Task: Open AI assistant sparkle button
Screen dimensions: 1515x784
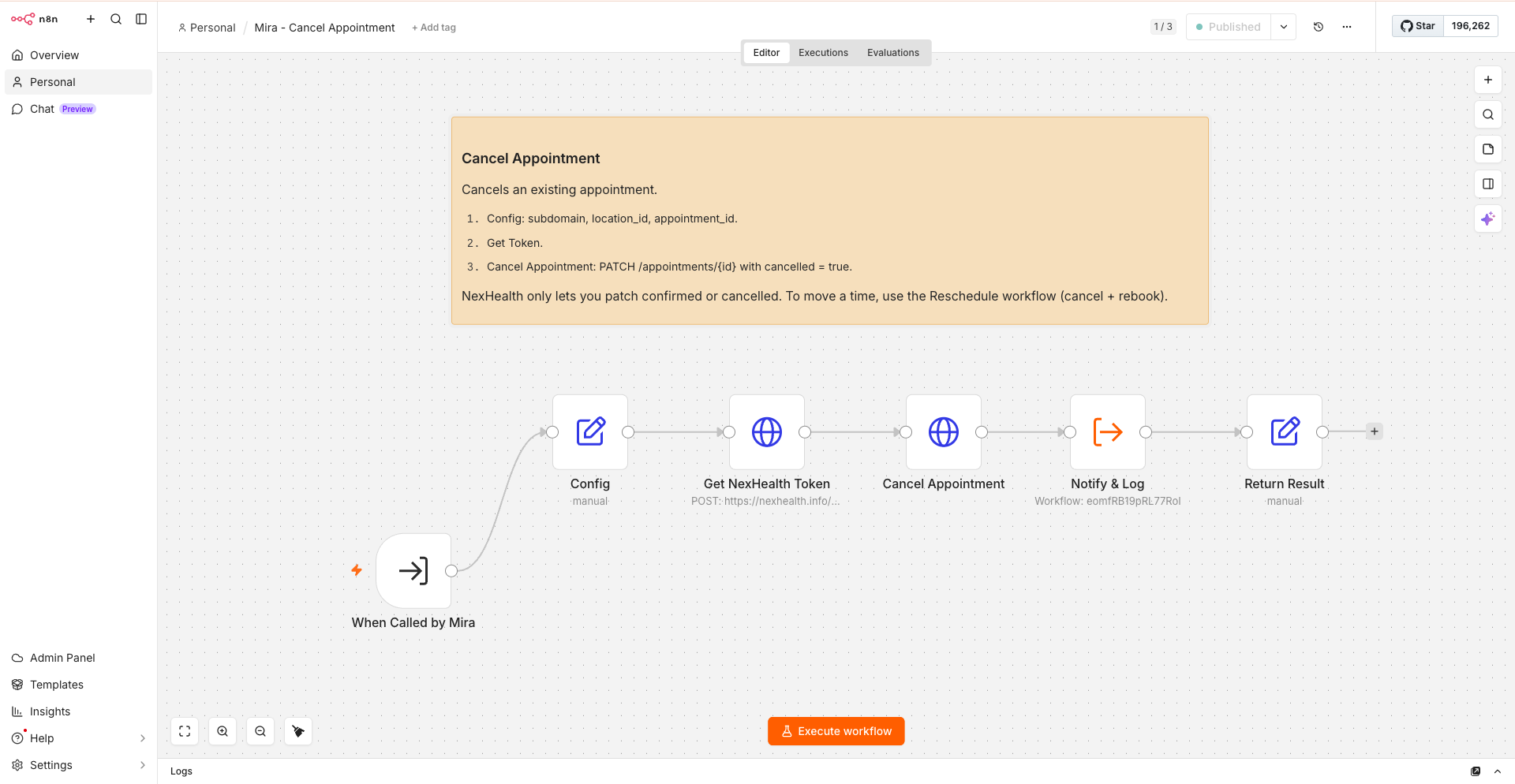Action: coord(1488,218)
